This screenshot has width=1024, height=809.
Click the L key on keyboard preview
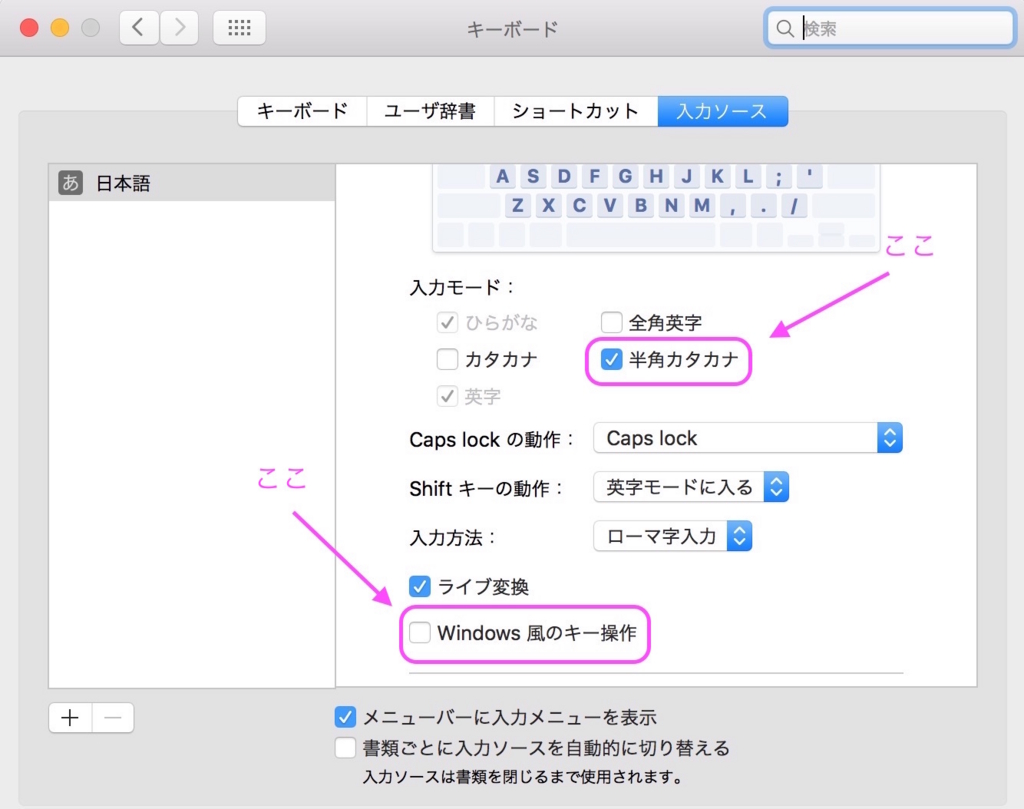coord(748,176)
